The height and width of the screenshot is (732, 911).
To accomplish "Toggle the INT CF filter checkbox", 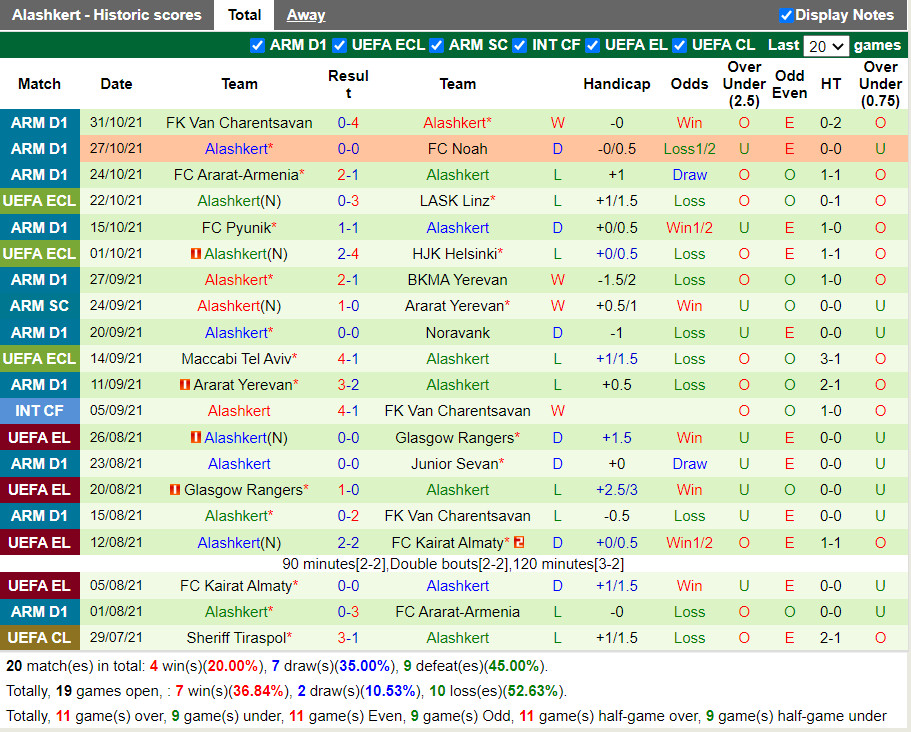I will (520, 45).
